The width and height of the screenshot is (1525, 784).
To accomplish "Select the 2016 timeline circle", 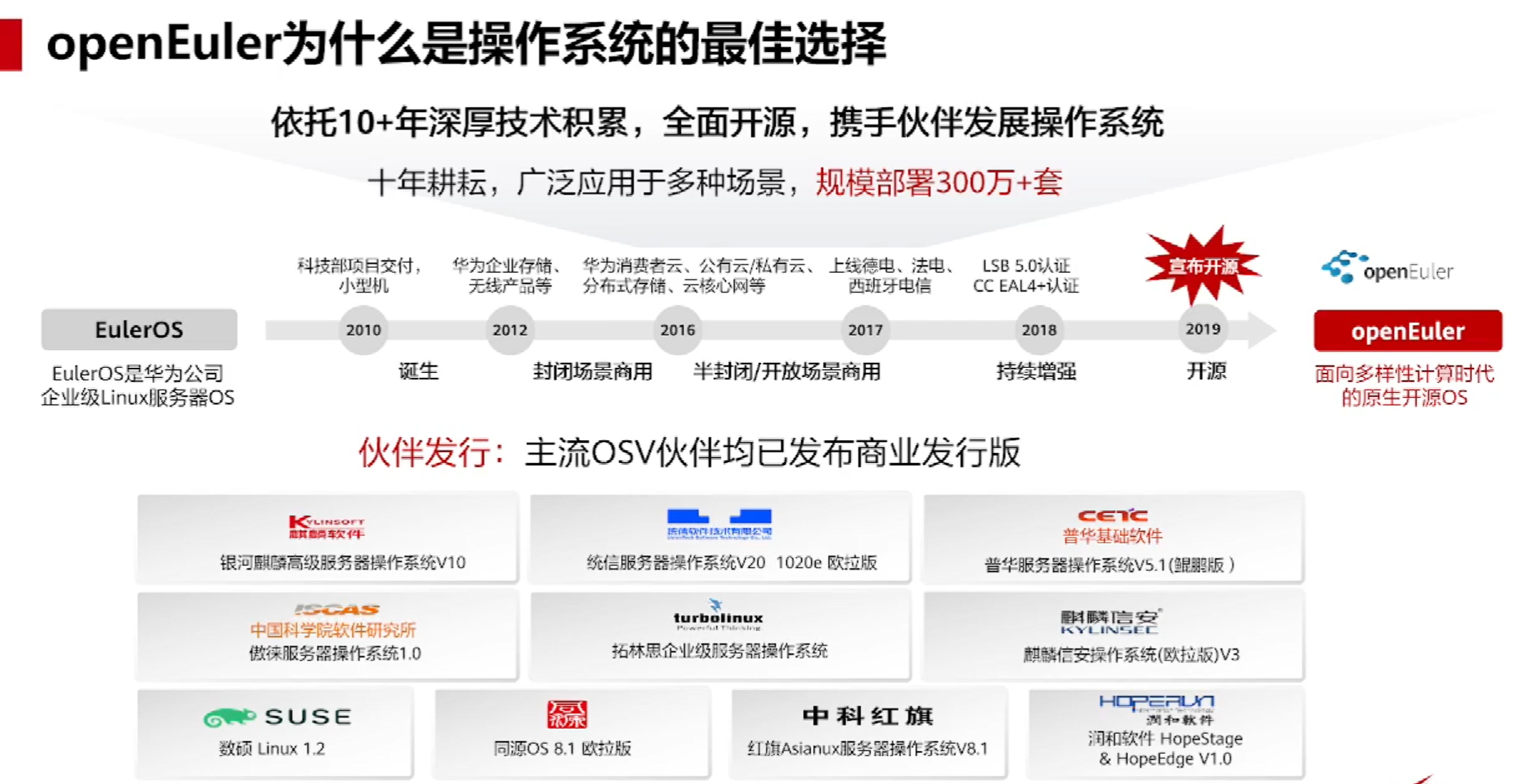I will pyautogui.click(x=677, y=330).
